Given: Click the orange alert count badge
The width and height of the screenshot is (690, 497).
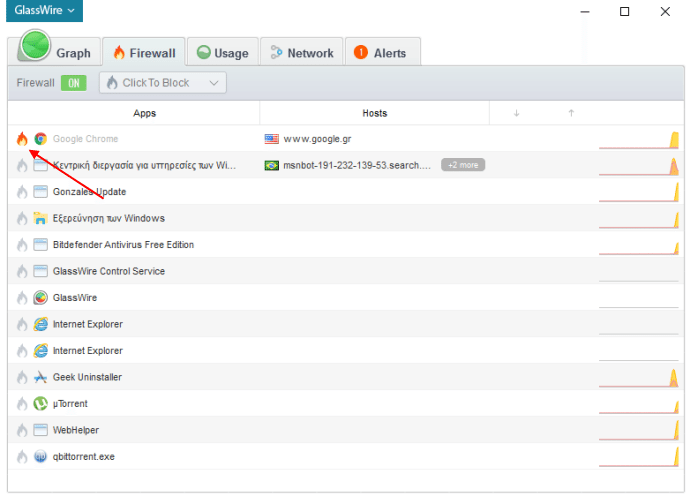Looking at the screenshot, I should (361, 52).
